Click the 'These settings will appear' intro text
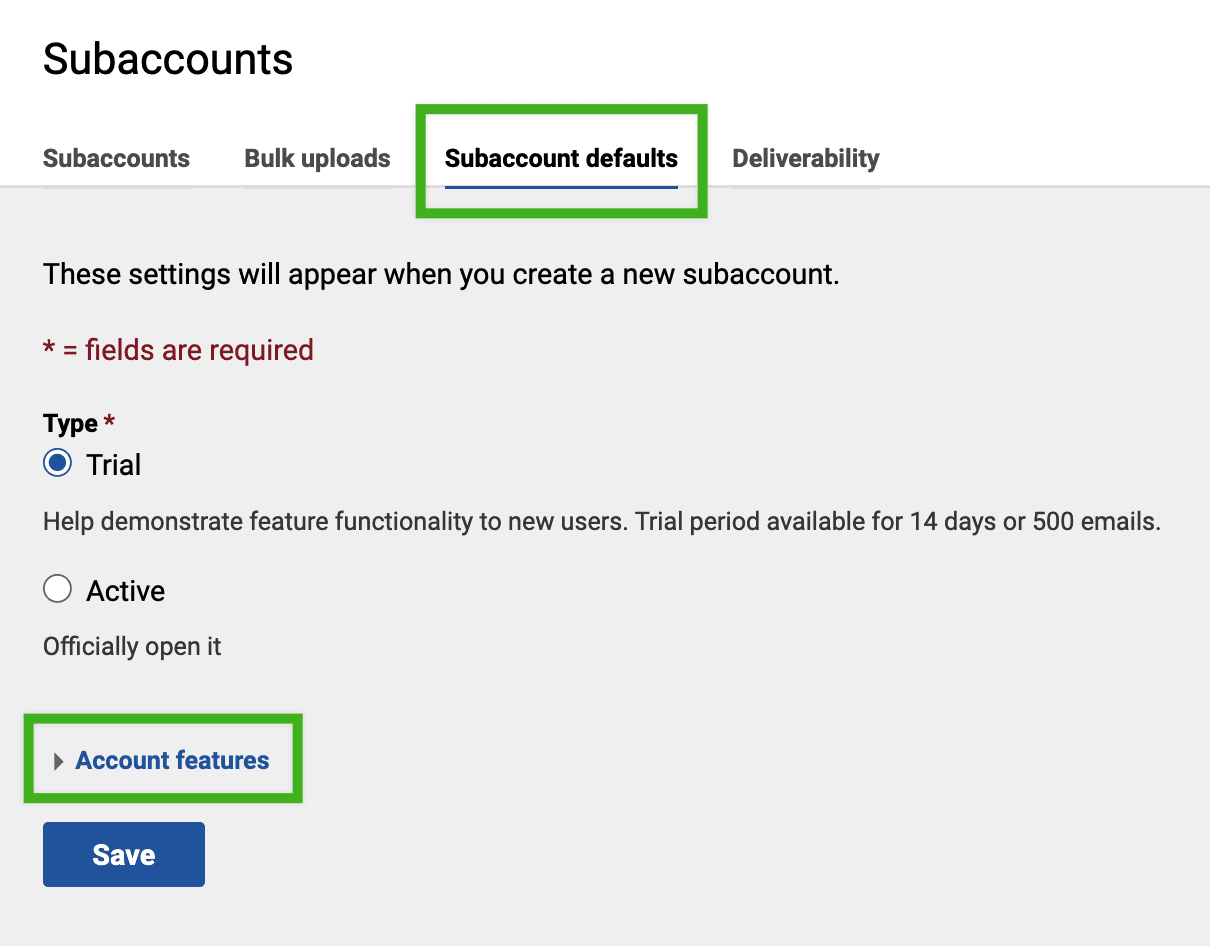1210x946 pixels. [441, 274]
